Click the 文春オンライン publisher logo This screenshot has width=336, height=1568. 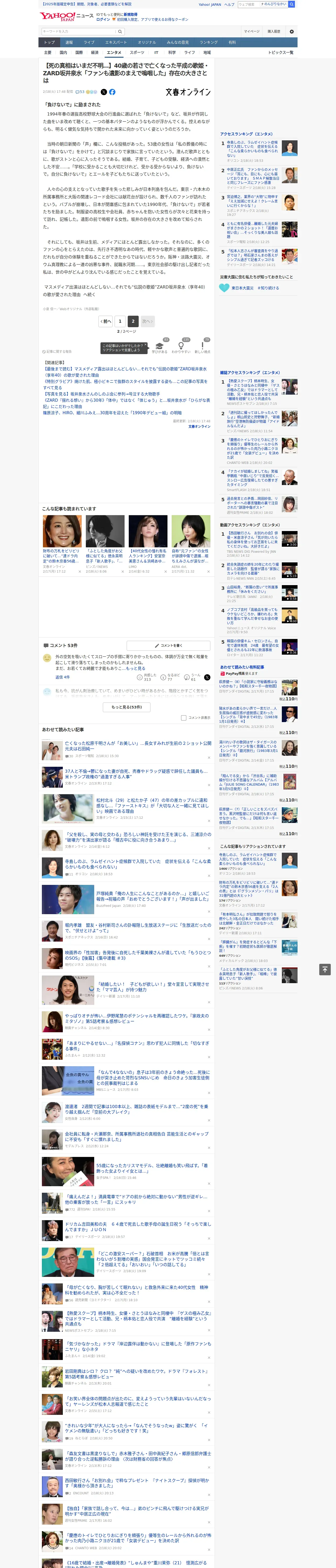(x=188, y=92)
